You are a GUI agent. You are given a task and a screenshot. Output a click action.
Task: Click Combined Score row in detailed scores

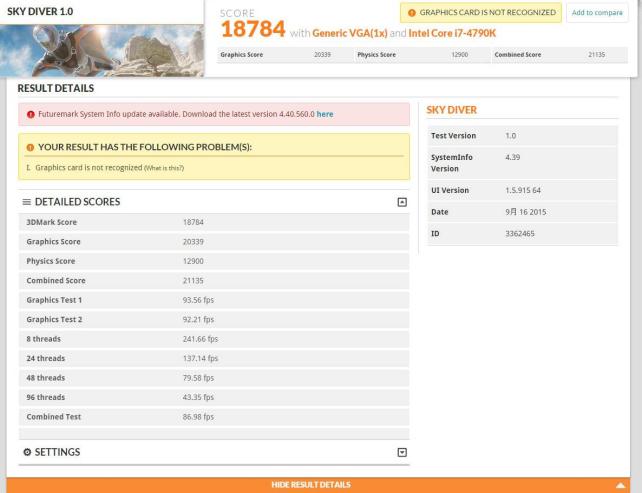click(214, 280)
